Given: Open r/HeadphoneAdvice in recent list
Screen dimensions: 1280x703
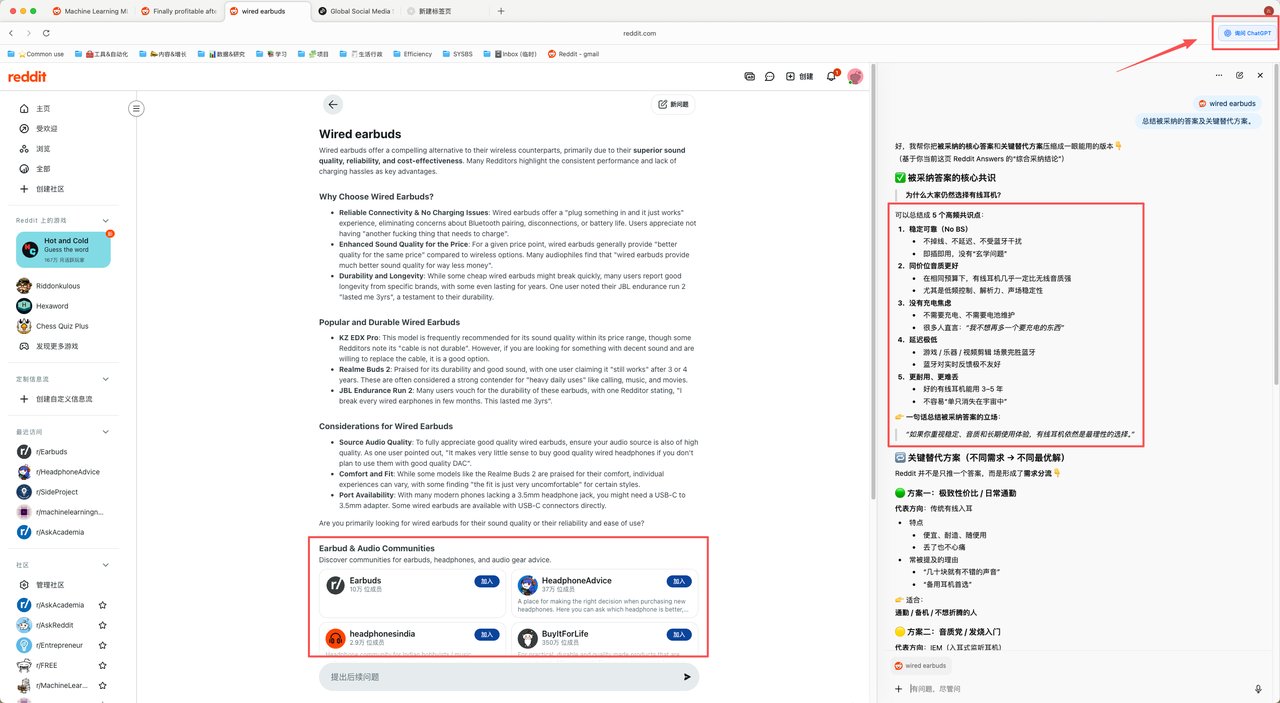Looking at the screenshot, I should coord(58,472).
